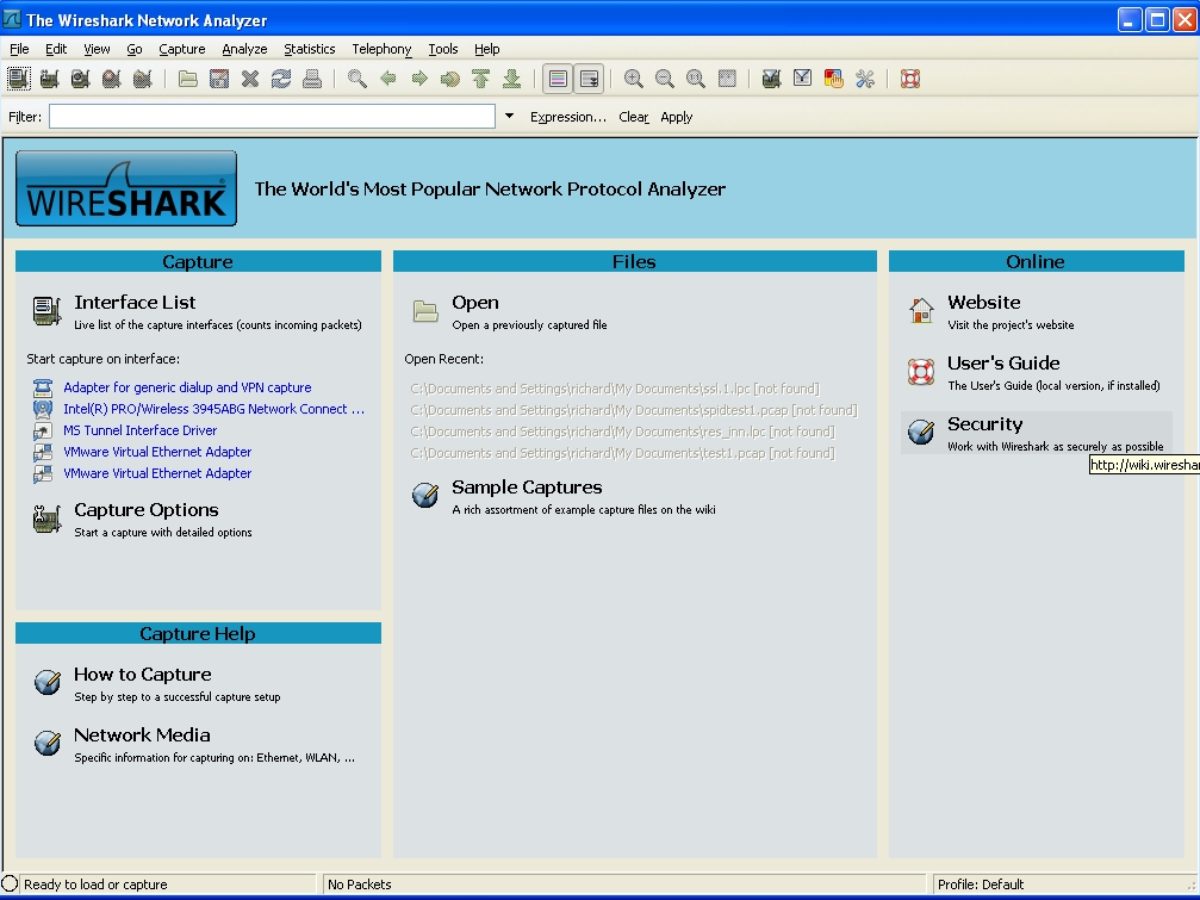Open the coloring rules toolbar icon

tap(833, 79)
